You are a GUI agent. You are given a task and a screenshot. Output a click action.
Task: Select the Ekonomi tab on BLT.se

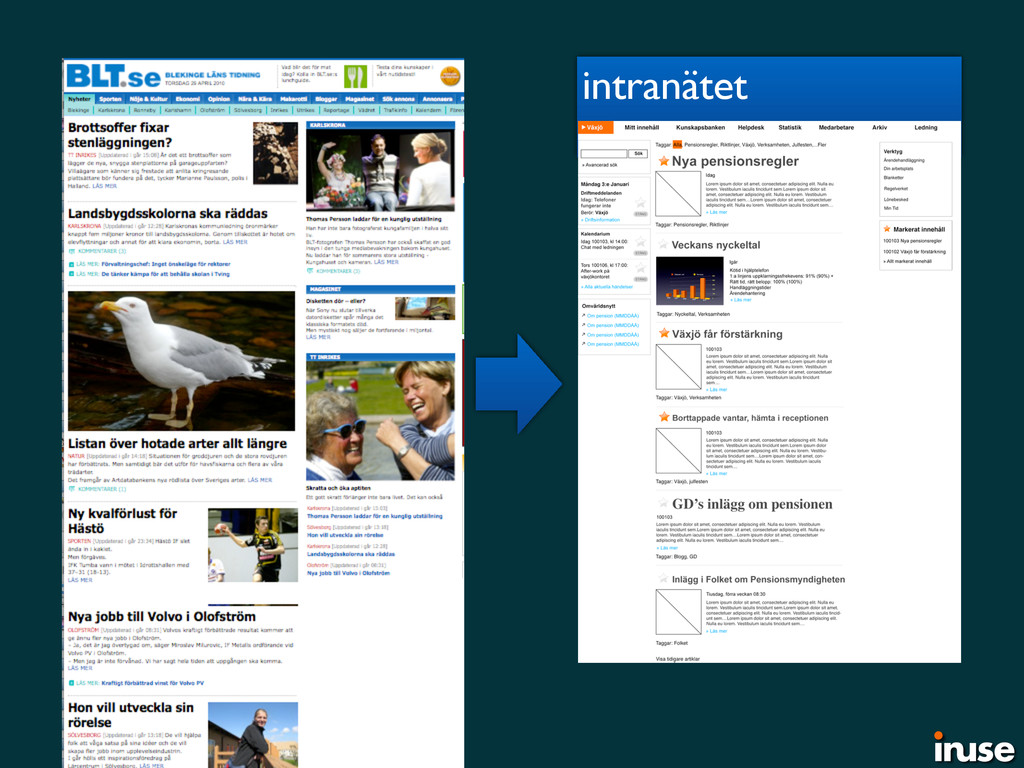point(187,99)
